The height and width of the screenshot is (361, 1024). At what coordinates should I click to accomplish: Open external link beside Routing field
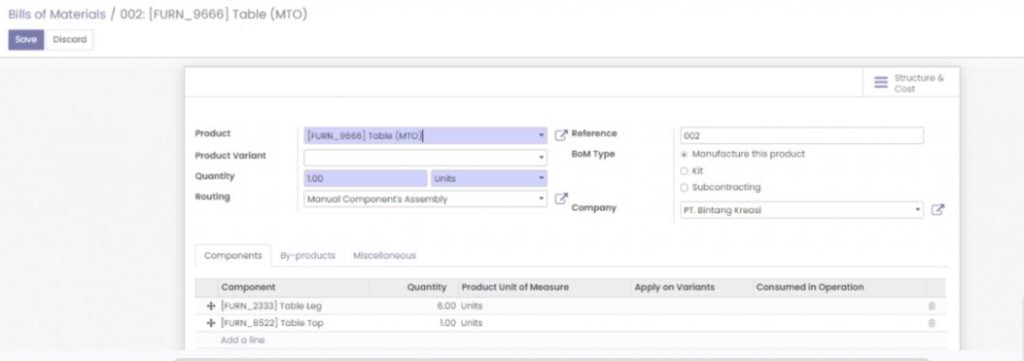coord(561,198)
